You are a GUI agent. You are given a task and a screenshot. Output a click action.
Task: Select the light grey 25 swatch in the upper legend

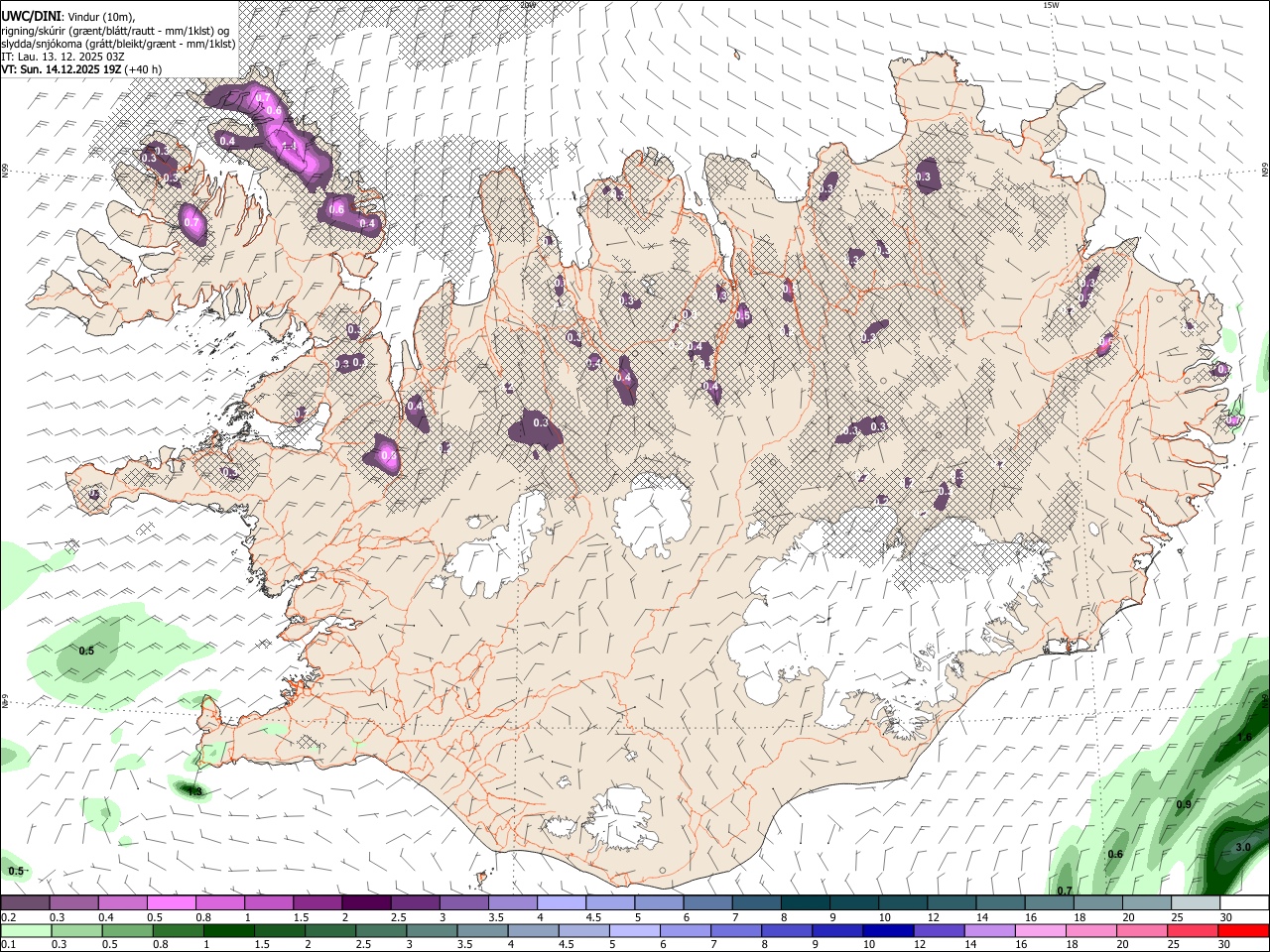coord(1196,903)
